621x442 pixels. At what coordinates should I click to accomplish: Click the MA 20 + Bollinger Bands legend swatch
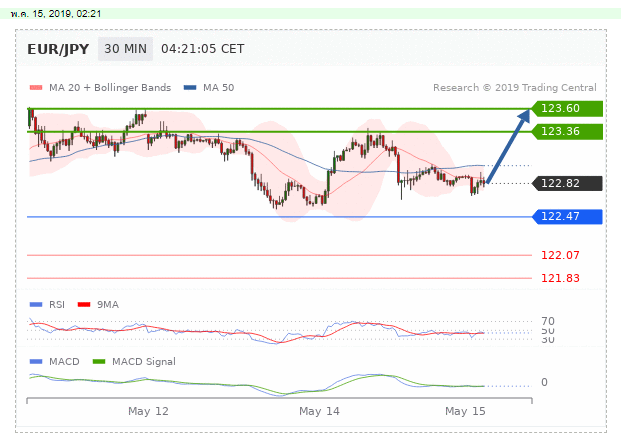click(x=36, y=88)
